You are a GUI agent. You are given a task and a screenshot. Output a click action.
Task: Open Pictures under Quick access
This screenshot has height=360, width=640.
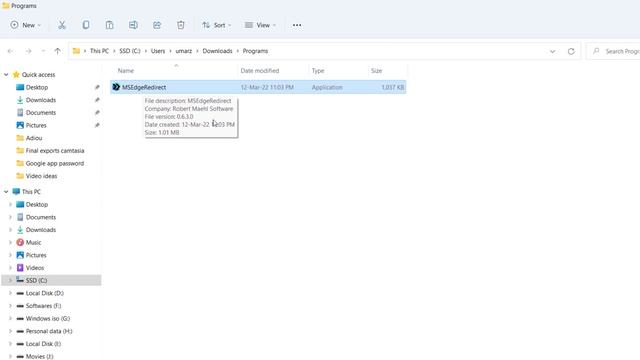36,125
